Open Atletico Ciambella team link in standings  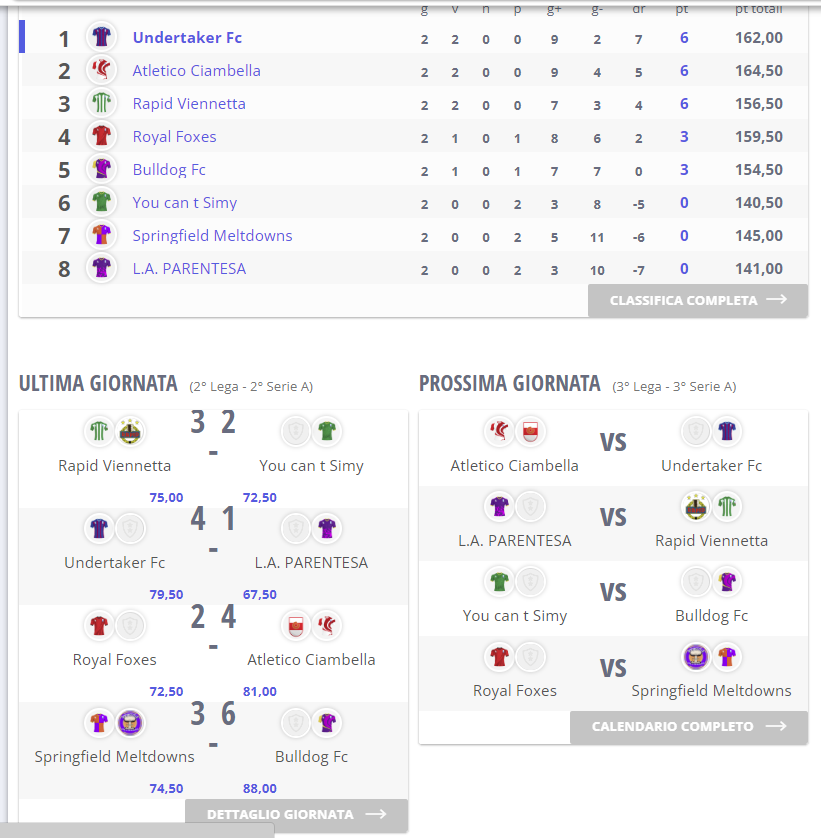(x=196, y=71)
